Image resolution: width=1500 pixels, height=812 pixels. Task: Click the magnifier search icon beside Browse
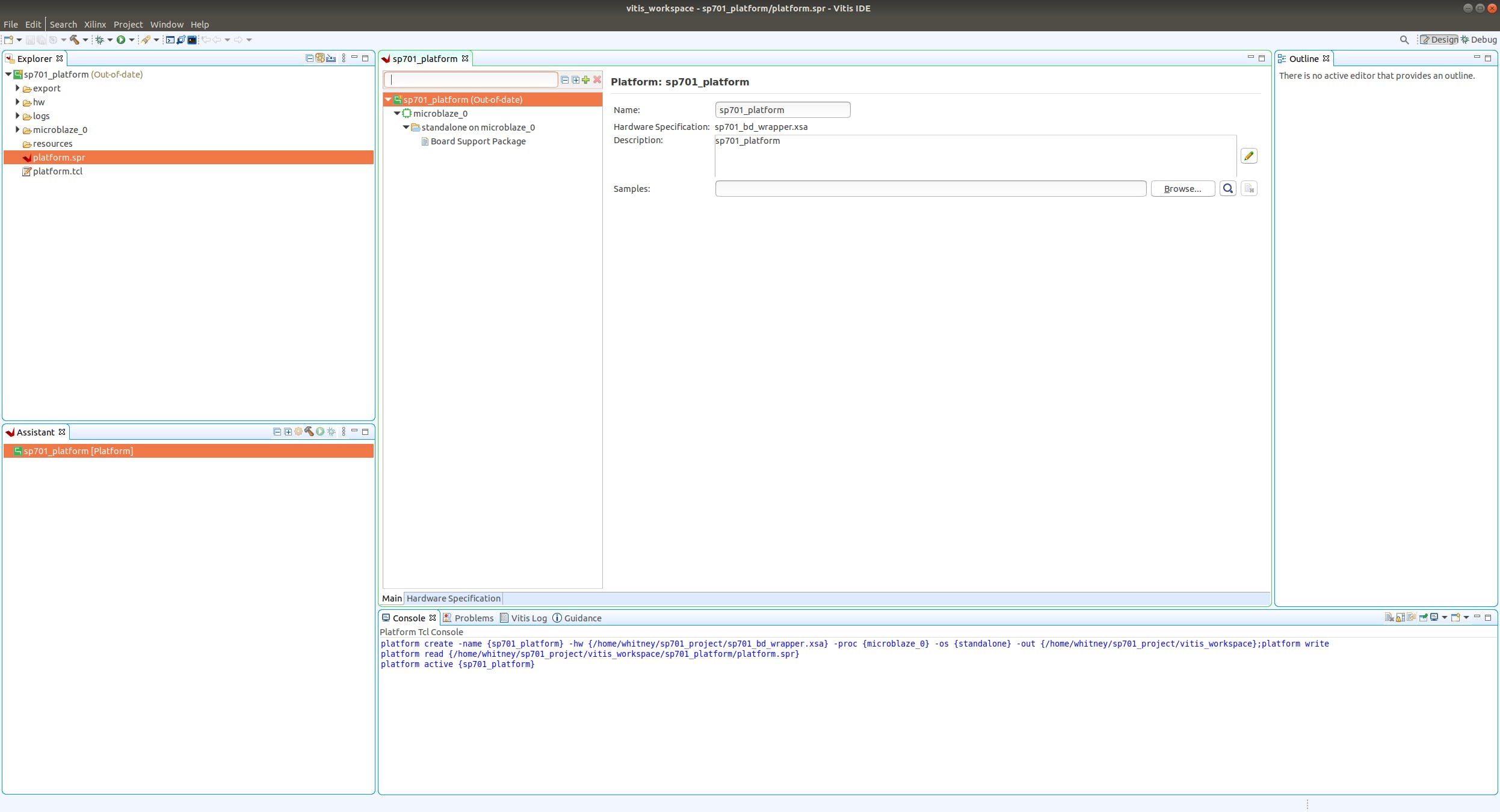[1228, 189]
